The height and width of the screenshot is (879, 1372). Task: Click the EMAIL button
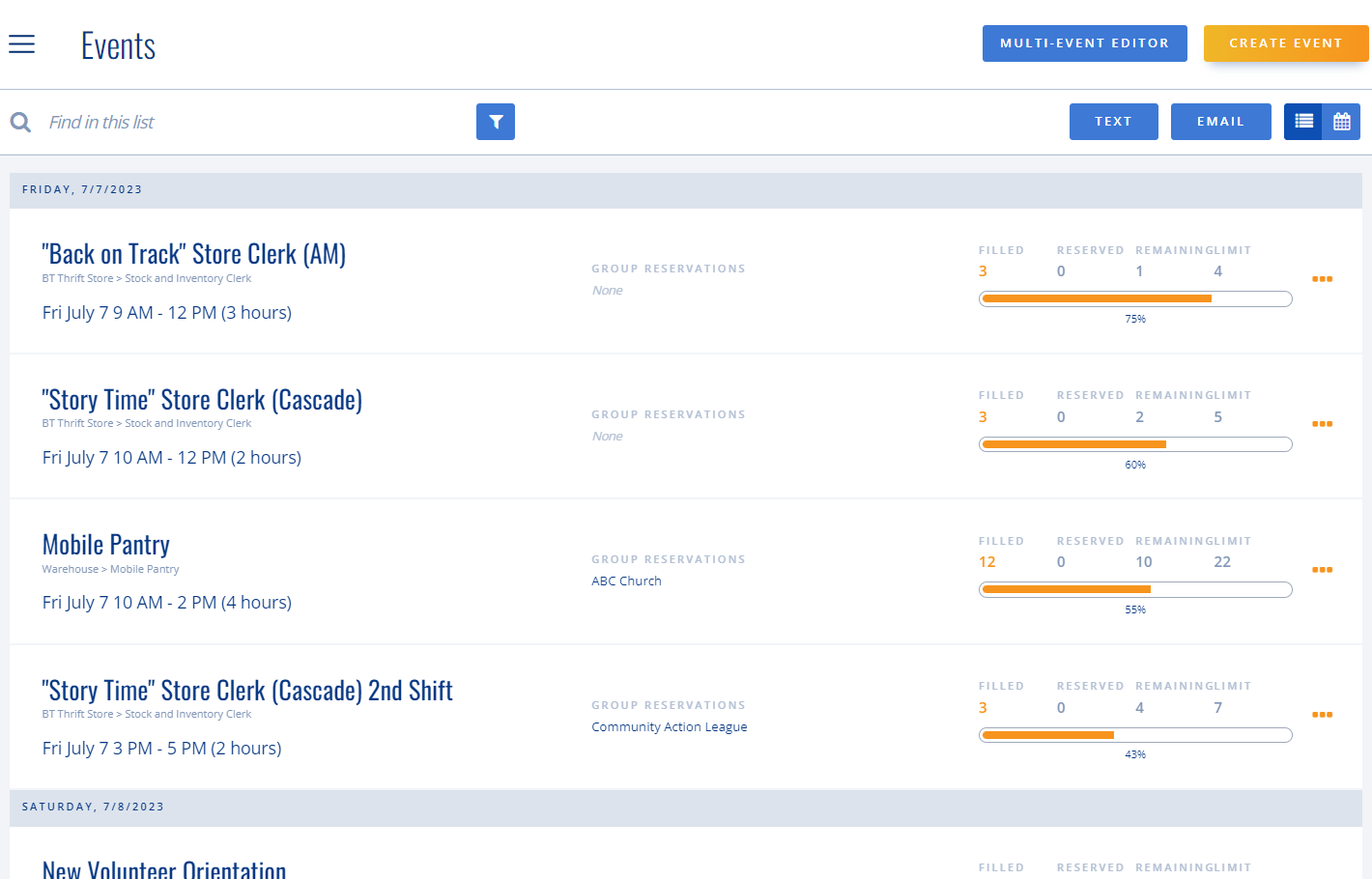coord(1220,122)
